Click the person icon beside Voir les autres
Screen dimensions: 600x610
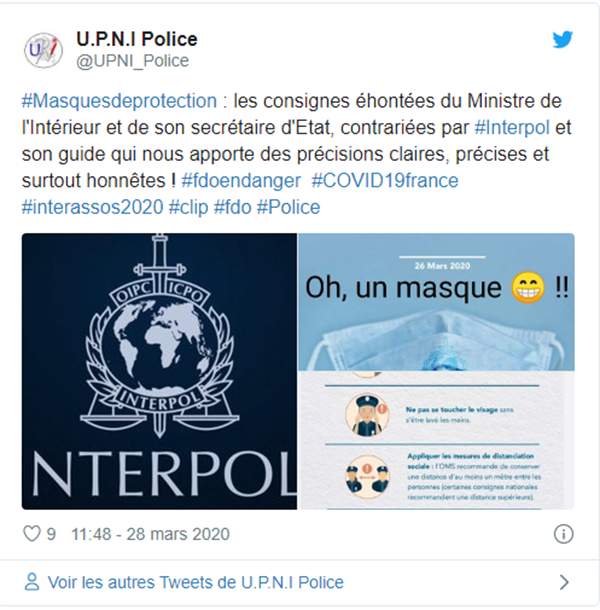point(32,582)
